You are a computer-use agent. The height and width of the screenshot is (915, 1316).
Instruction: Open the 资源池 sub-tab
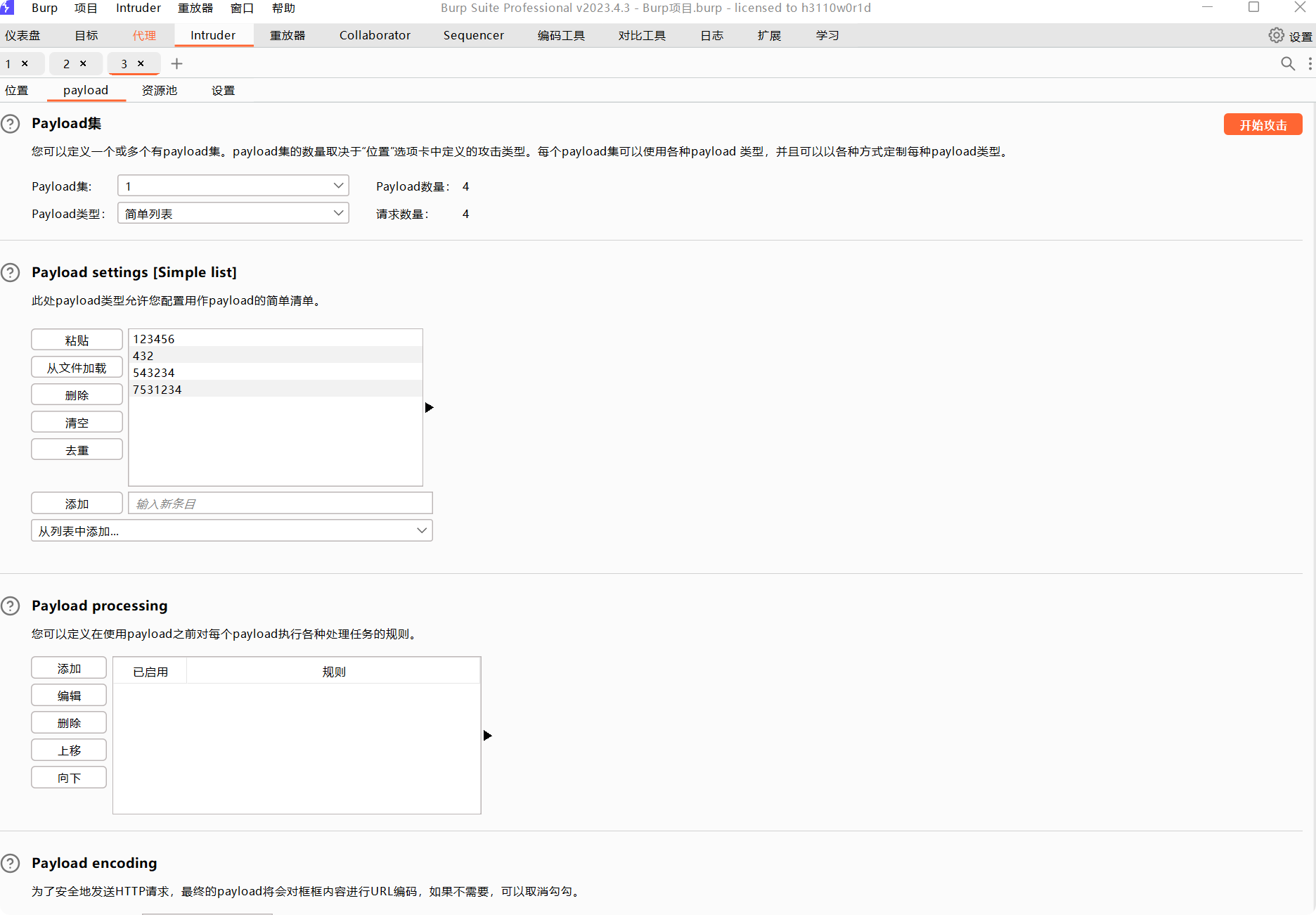coord(160,90)
